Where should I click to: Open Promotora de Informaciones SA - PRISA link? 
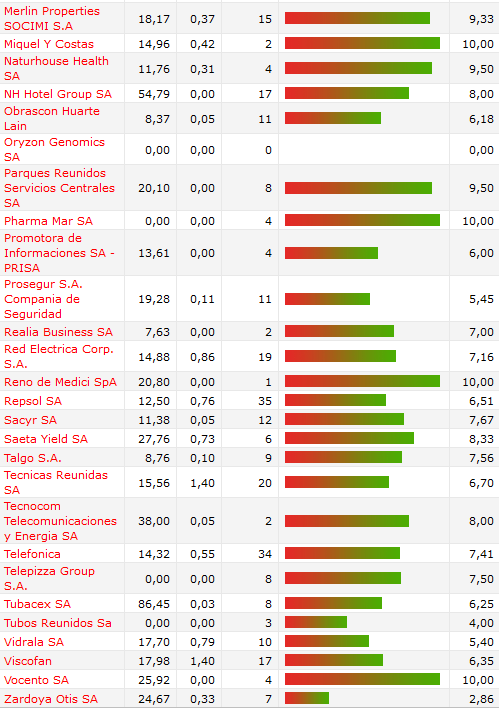click(x=59, y=253)
